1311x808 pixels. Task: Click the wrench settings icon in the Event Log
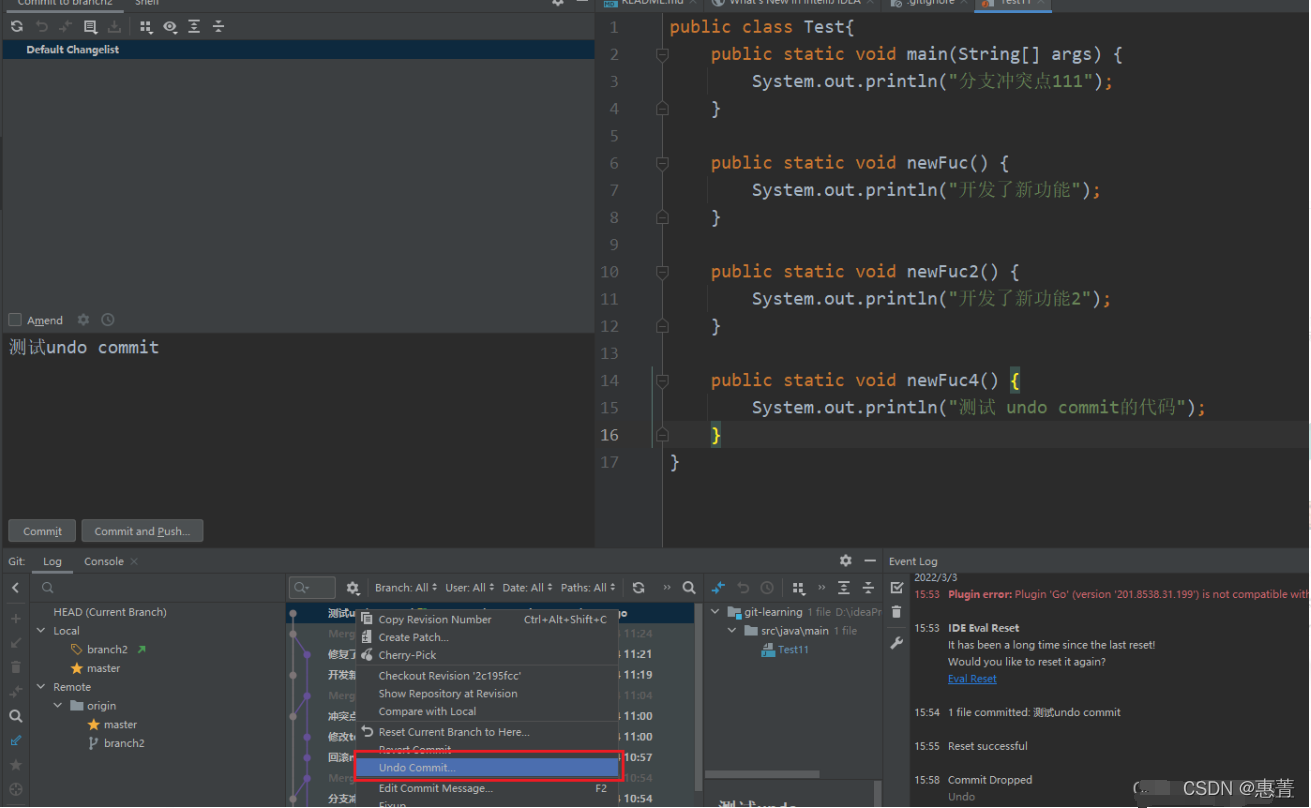coord(896,643)
